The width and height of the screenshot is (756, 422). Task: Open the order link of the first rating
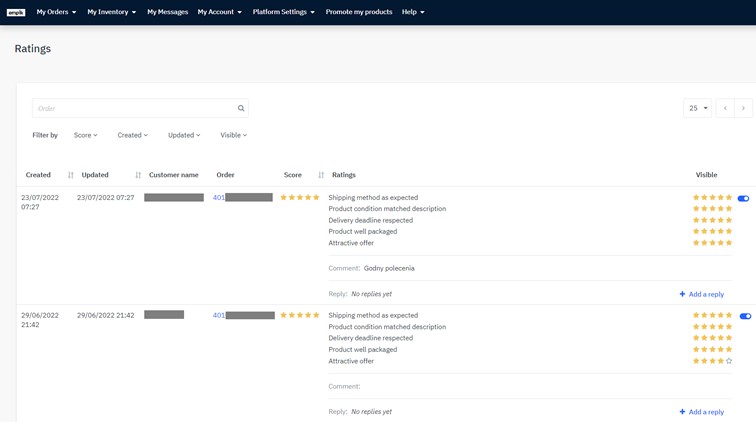point(219,198)
